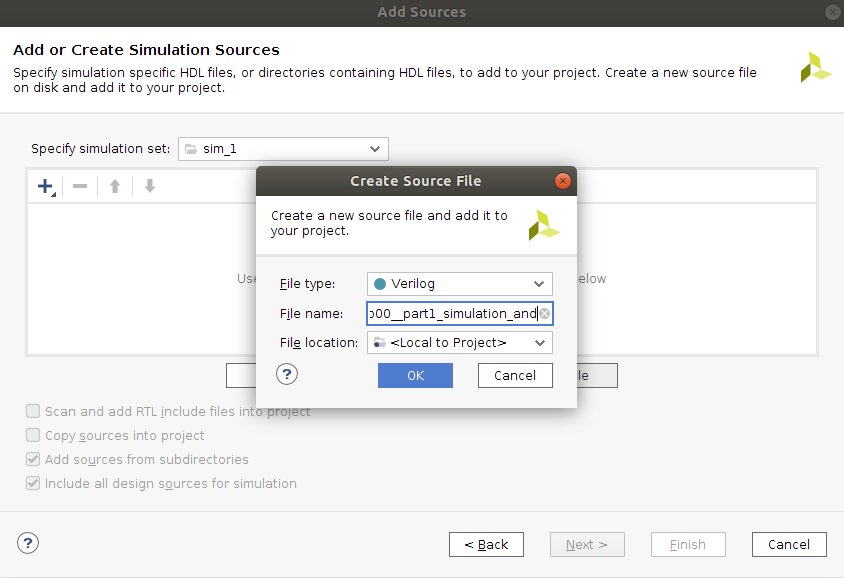The image size is (844, 578).
Task: Click the move up arrow icon
Action: [115, 186]
